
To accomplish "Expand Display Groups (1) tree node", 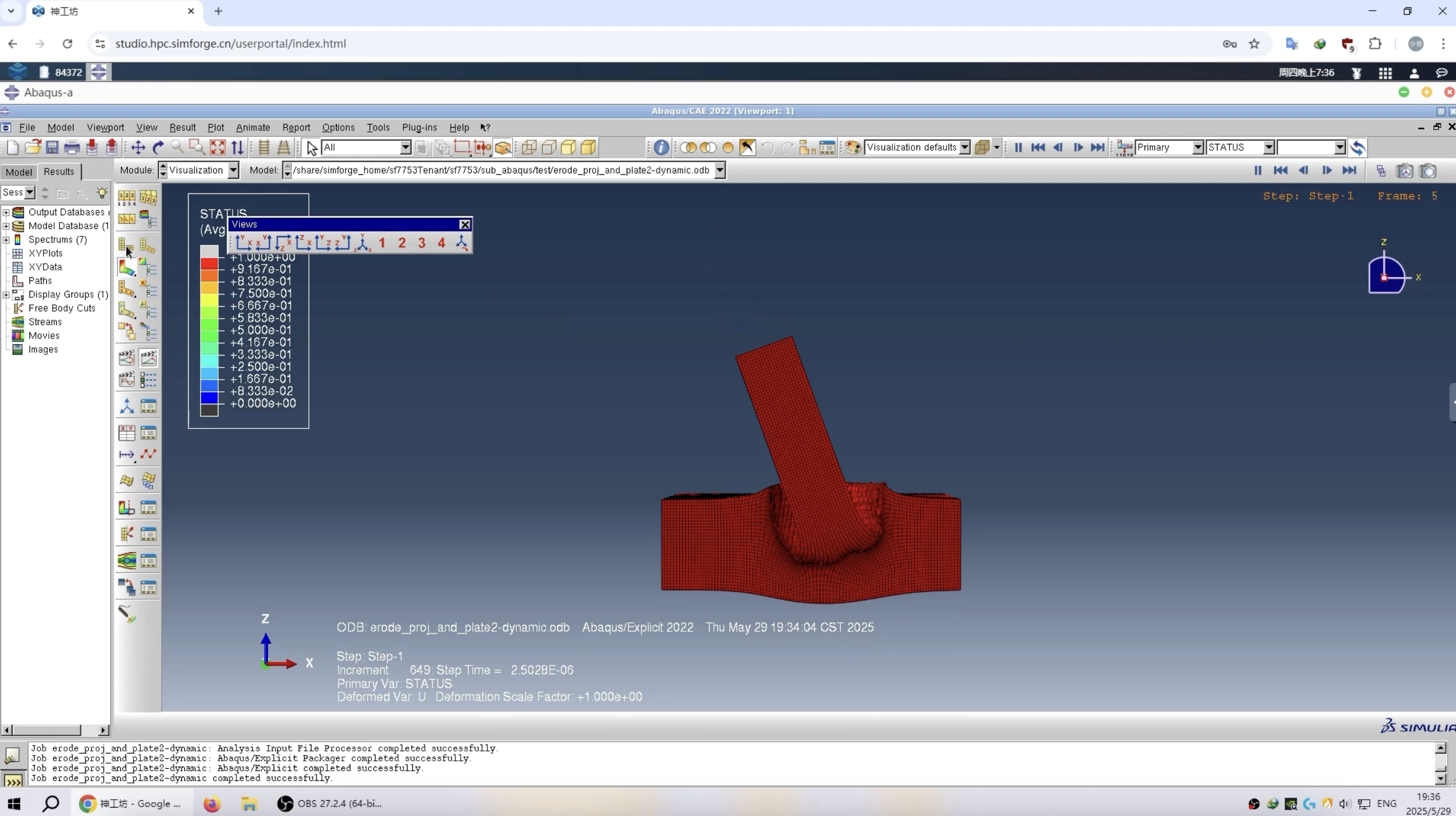I will pos(6,295).
